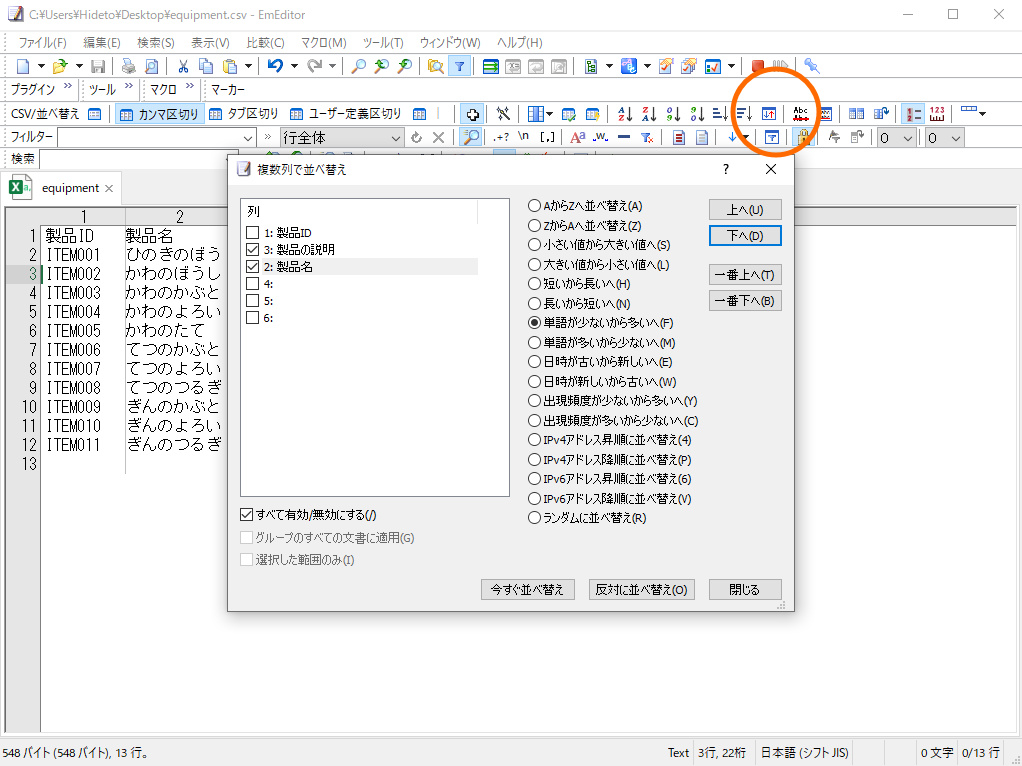The image size is (1022, 766).
Task: Click the 今すぐ並べ替え button
Action: click(527, 589)
